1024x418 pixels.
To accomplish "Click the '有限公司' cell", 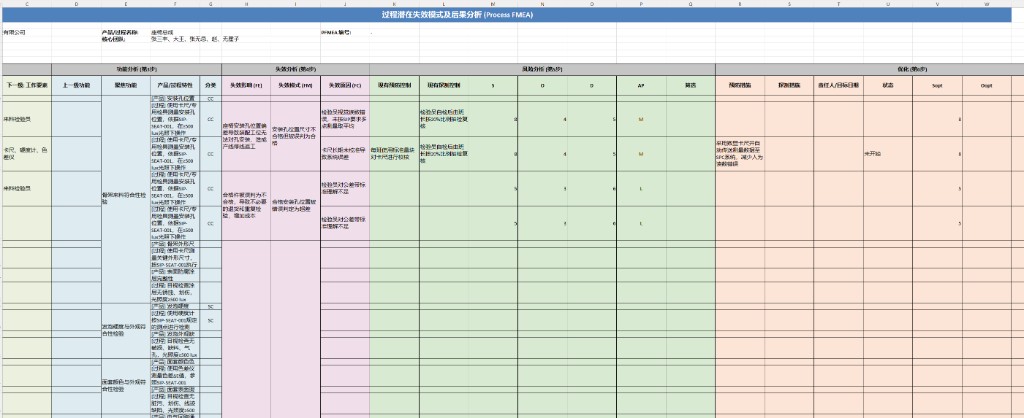I will [x=27, y=32].
